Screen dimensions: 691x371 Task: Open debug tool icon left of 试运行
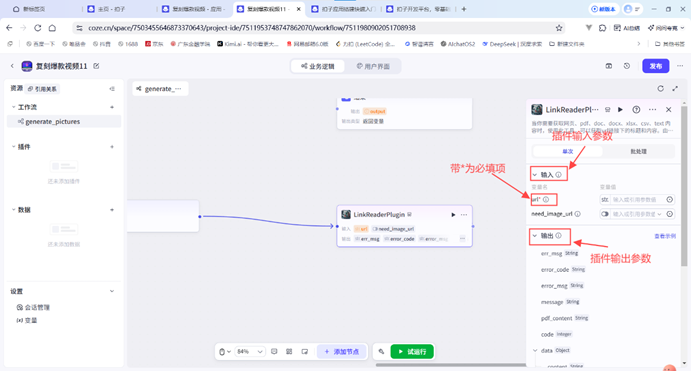coord(381,352)
